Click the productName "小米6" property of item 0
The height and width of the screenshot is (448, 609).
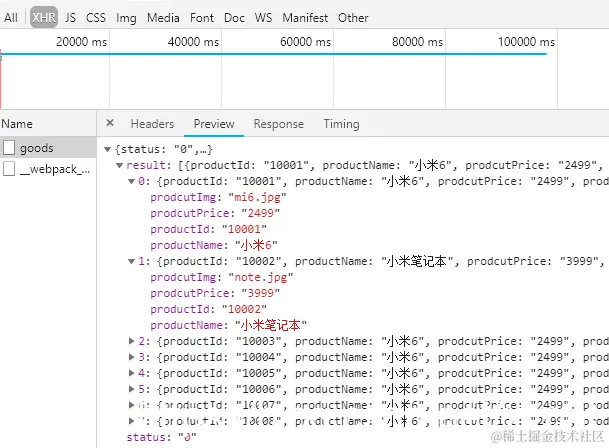coord(214,245)
